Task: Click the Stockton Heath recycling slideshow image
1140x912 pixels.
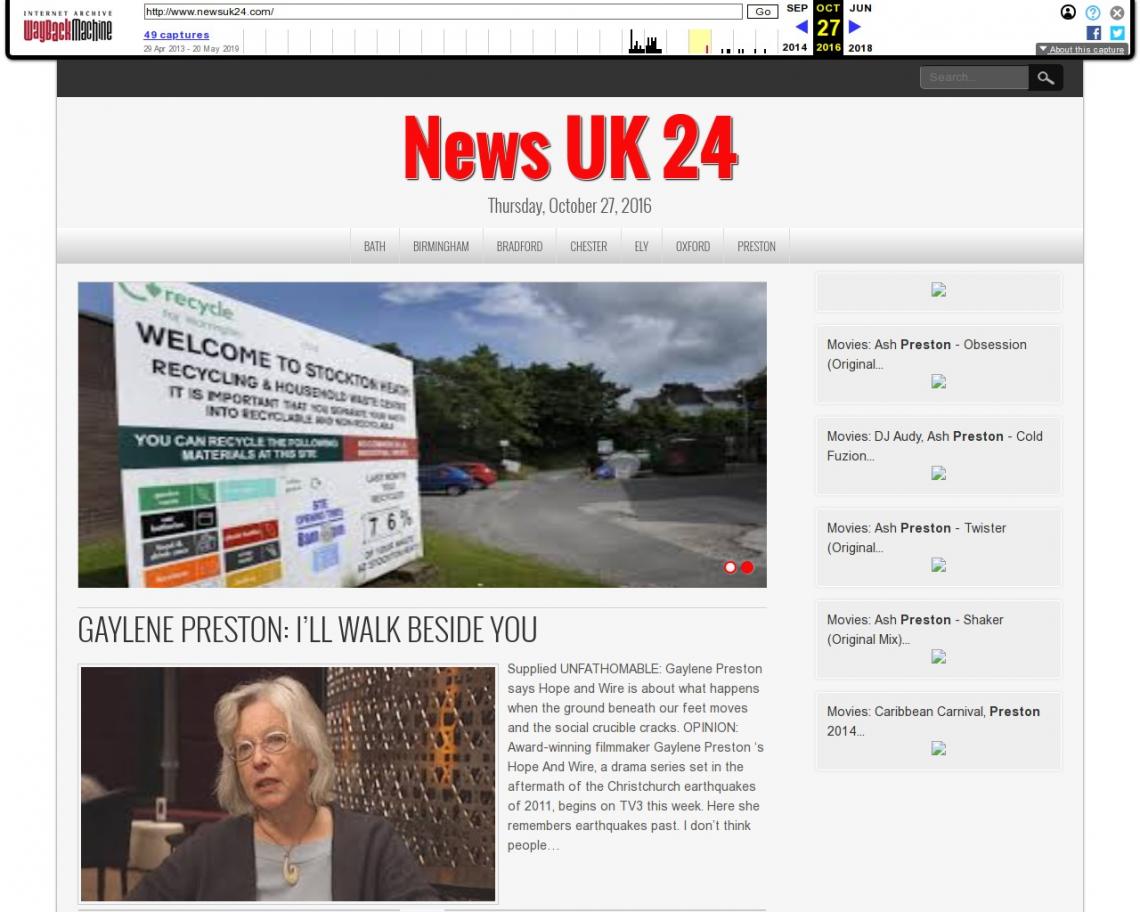Action: point(422,435)
